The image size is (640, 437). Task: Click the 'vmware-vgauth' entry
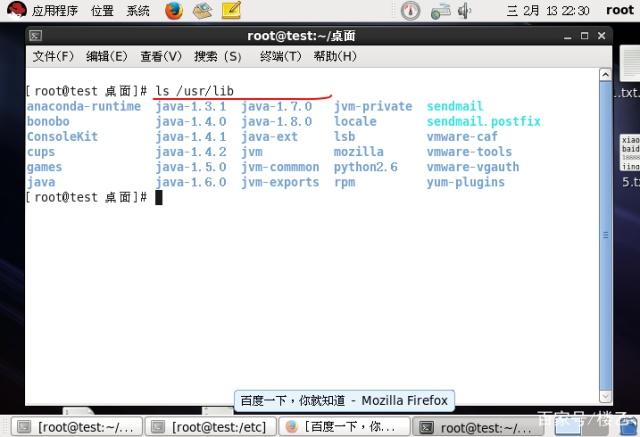click(473, 167)
